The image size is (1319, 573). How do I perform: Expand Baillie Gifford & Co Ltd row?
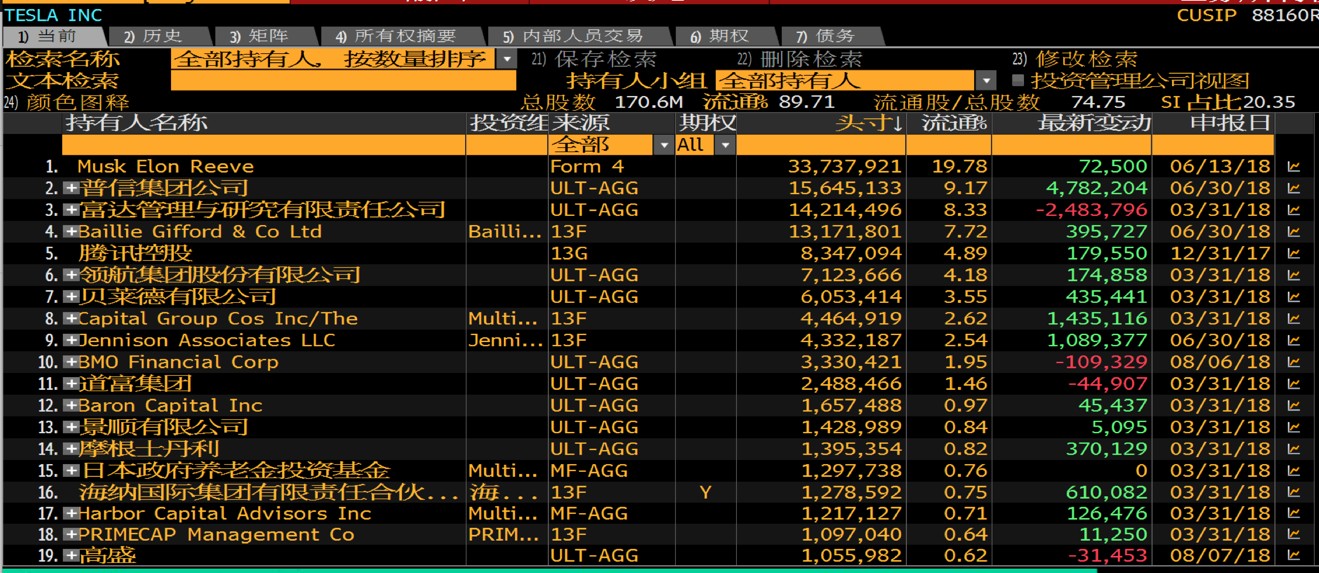tap(71, 232)
